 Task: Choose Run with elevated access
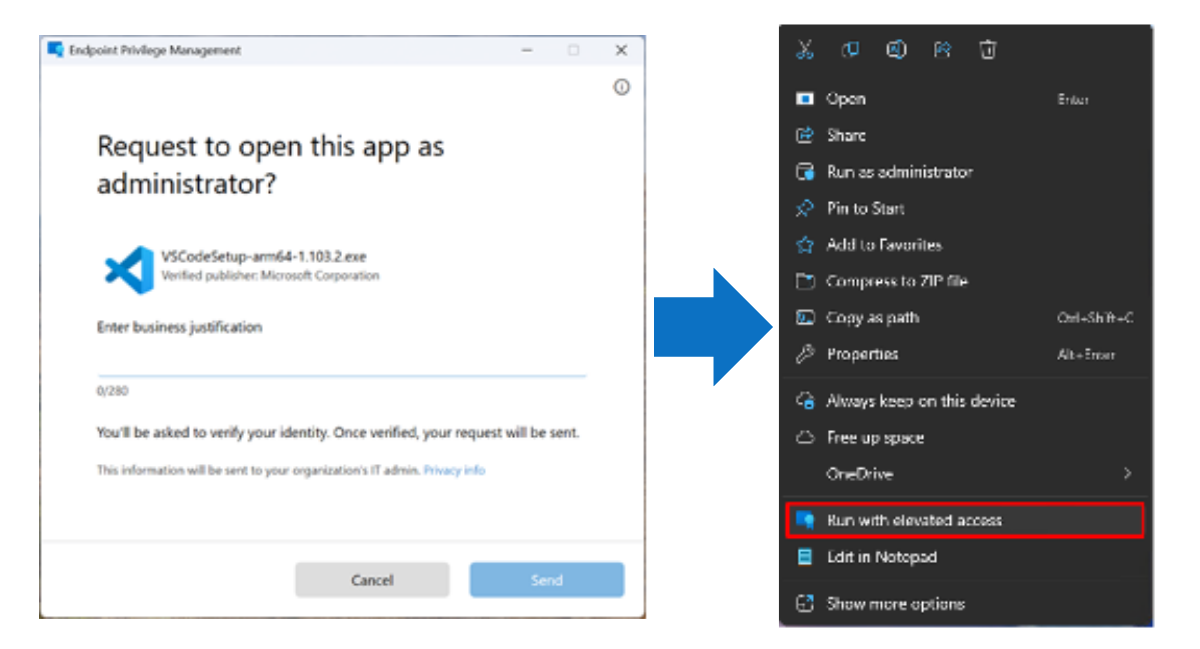[x=965, y=520]
